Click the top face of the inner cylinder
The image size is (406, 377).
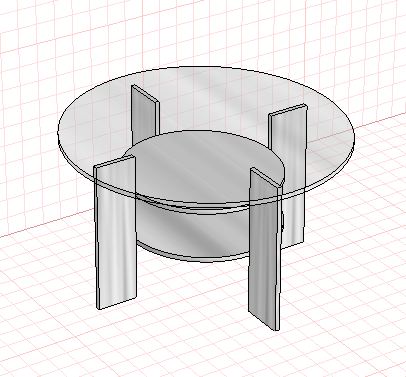(x=204, y=165)
